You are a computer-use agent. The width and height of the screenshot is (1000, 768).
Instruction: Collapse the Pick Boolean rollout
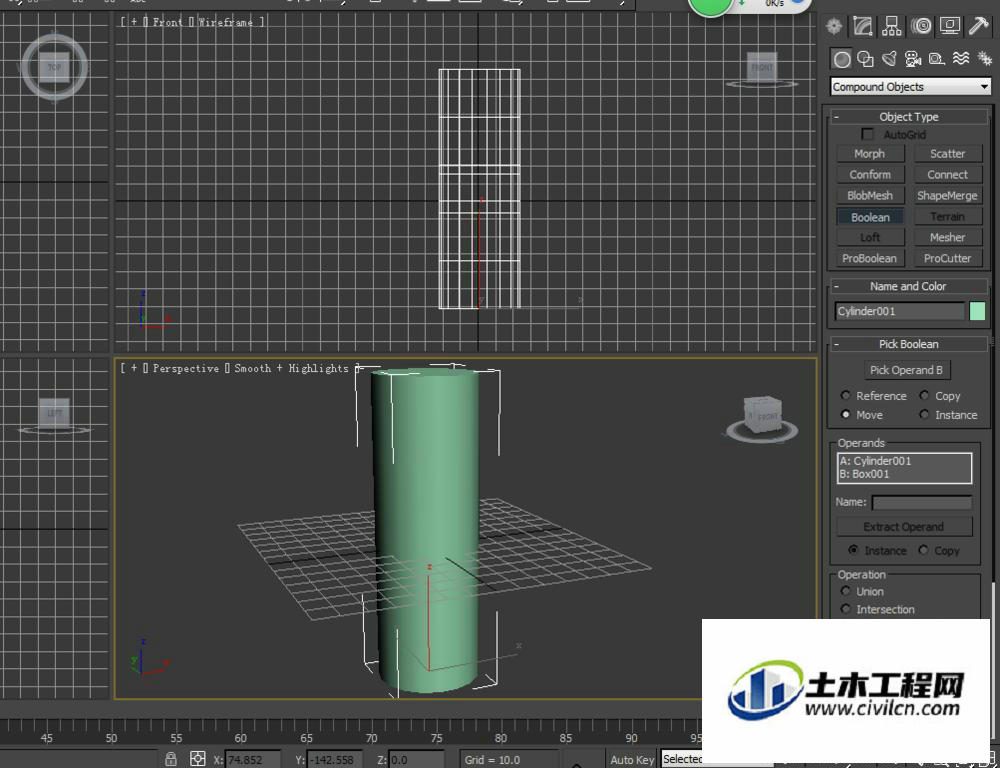click(909, 344)
